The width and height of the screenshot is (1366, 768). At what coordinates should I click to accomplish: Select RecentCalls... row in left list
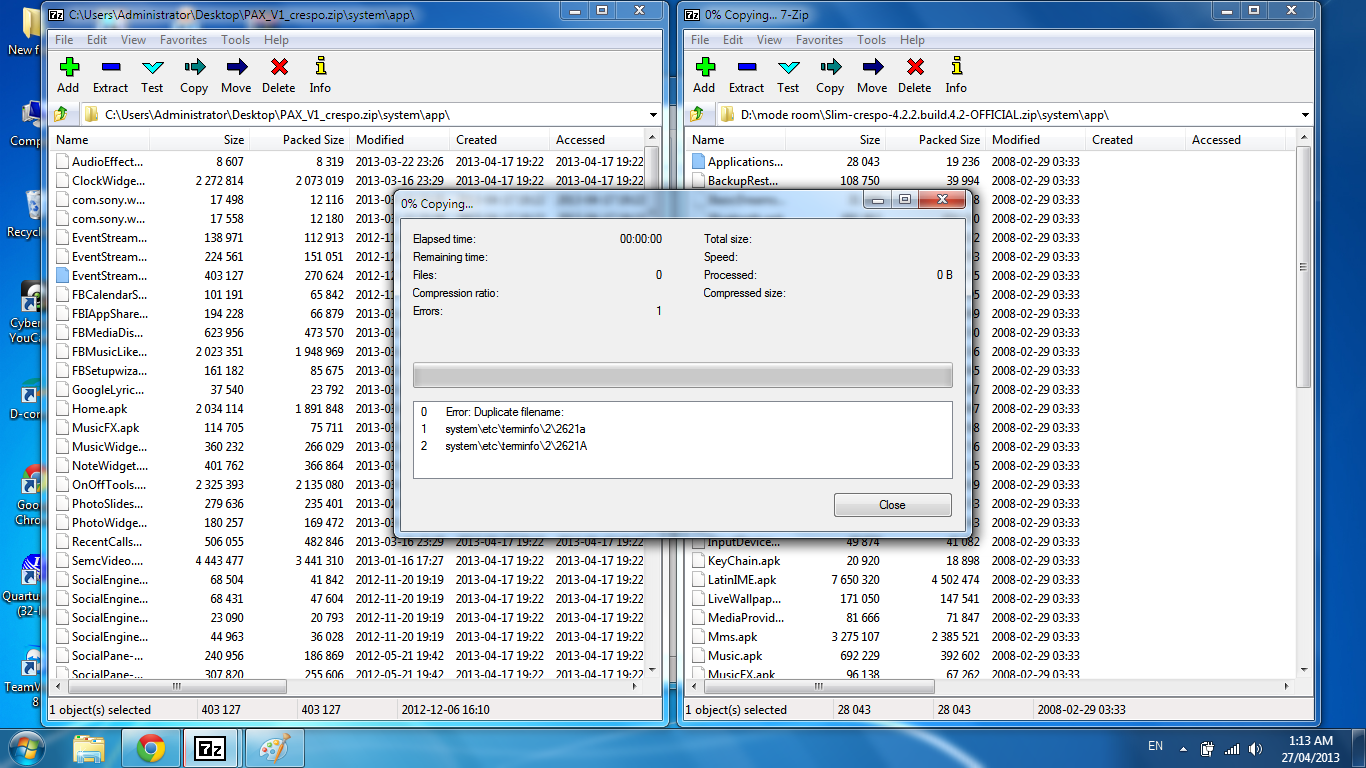tap(348, 542)
